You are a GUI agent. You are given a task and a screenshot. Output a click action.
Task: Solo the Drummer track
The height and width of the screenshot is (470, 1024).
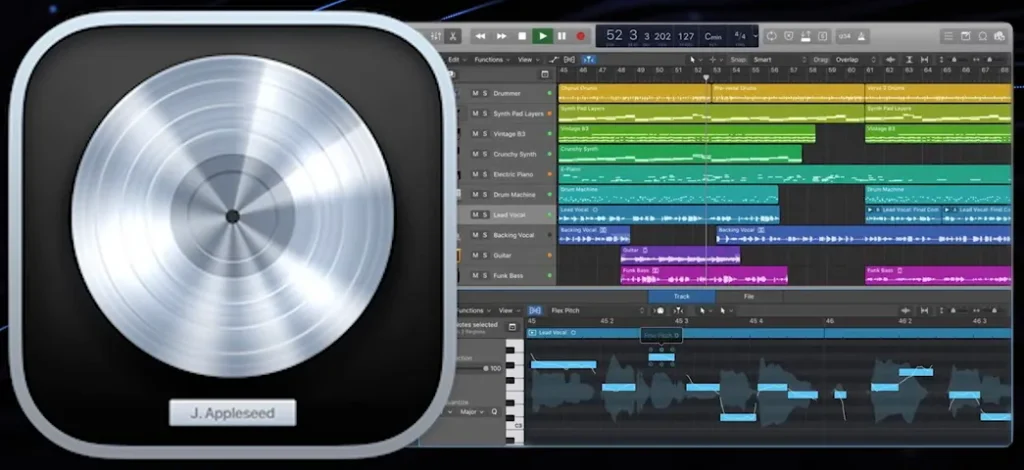(485, 93)
